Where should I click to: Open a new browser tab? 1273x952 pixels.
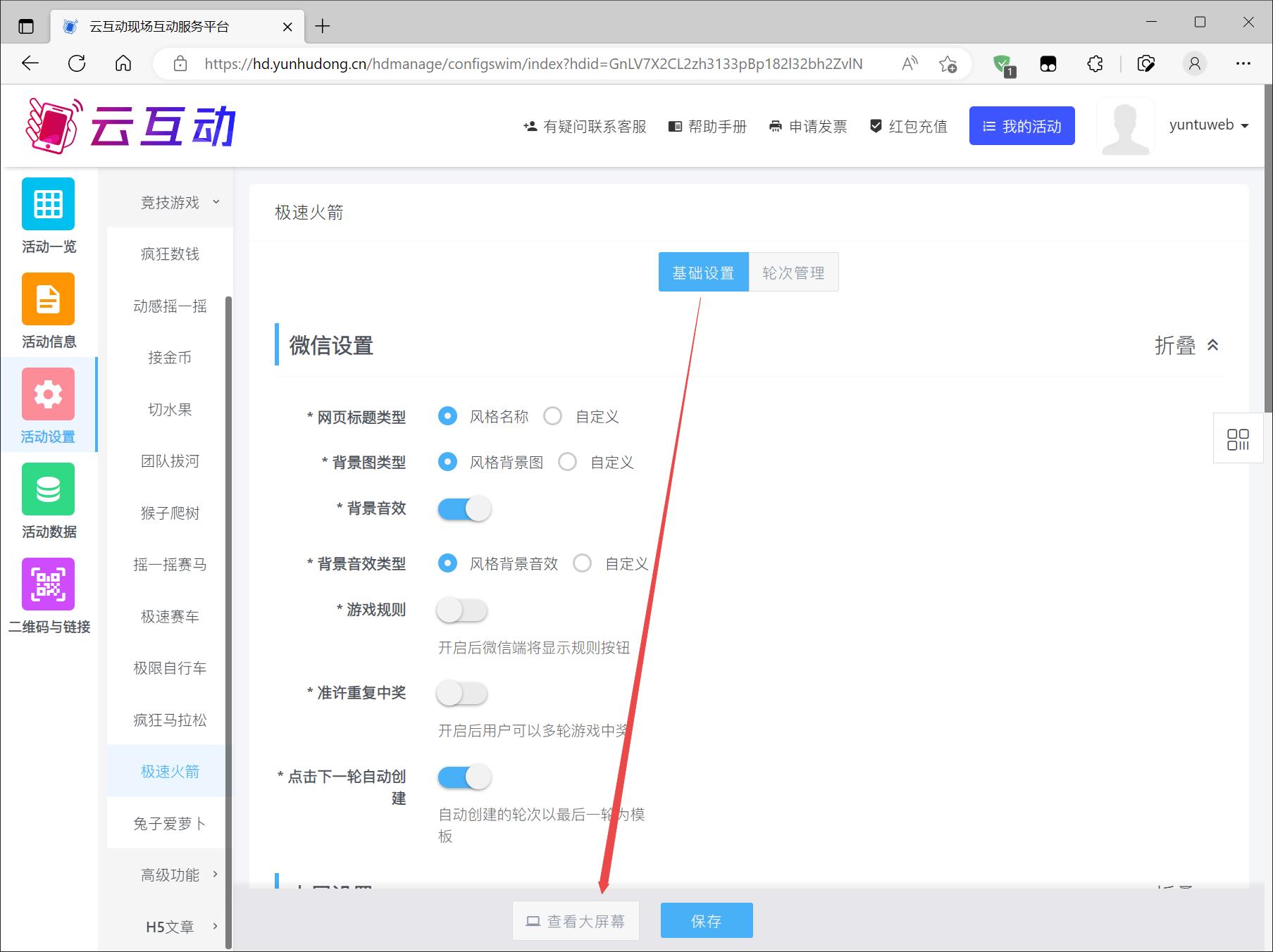point(323,26)
